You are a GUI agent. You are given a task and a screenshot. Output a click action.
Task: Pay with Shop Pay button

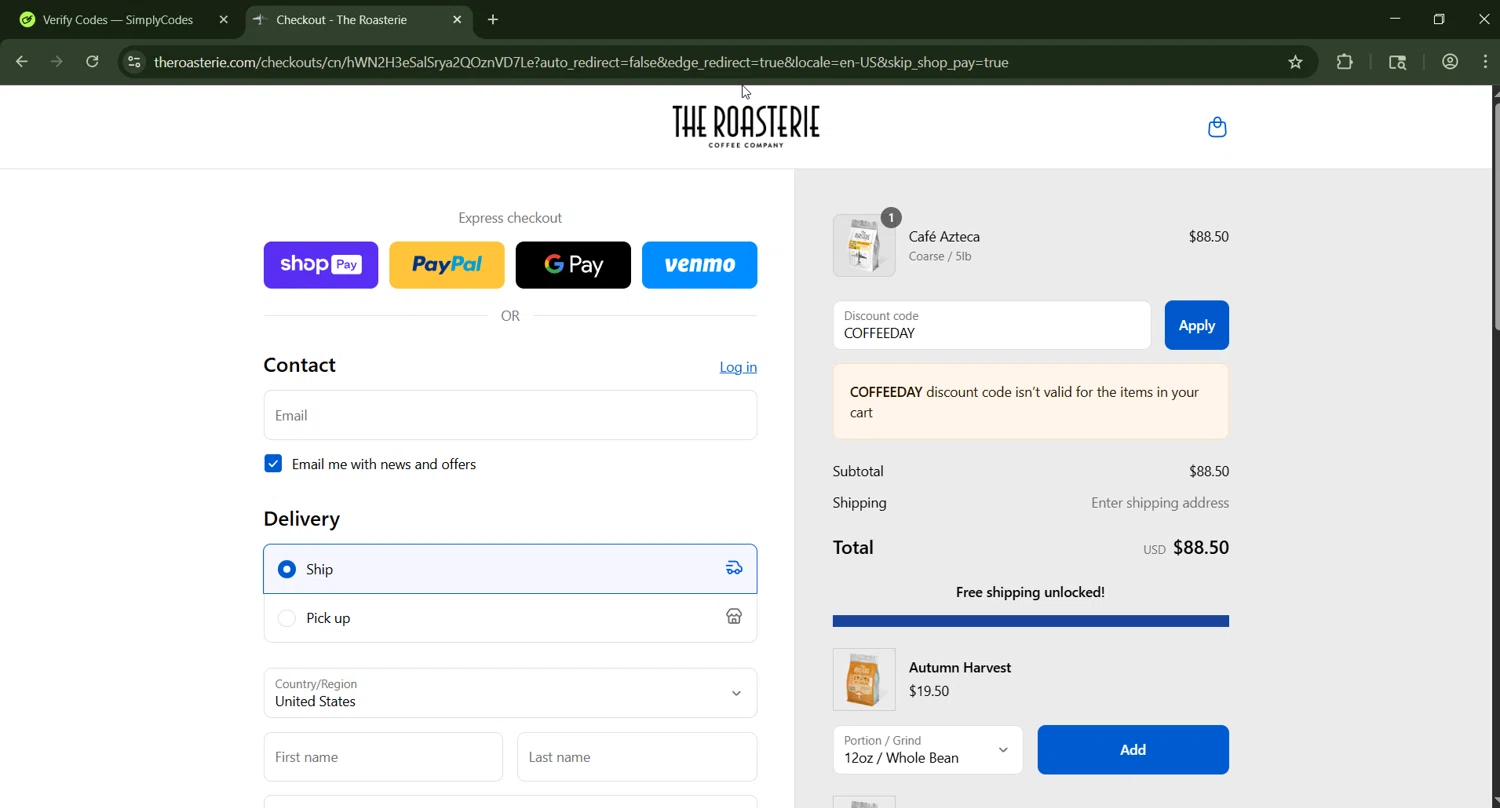(321, 265)
